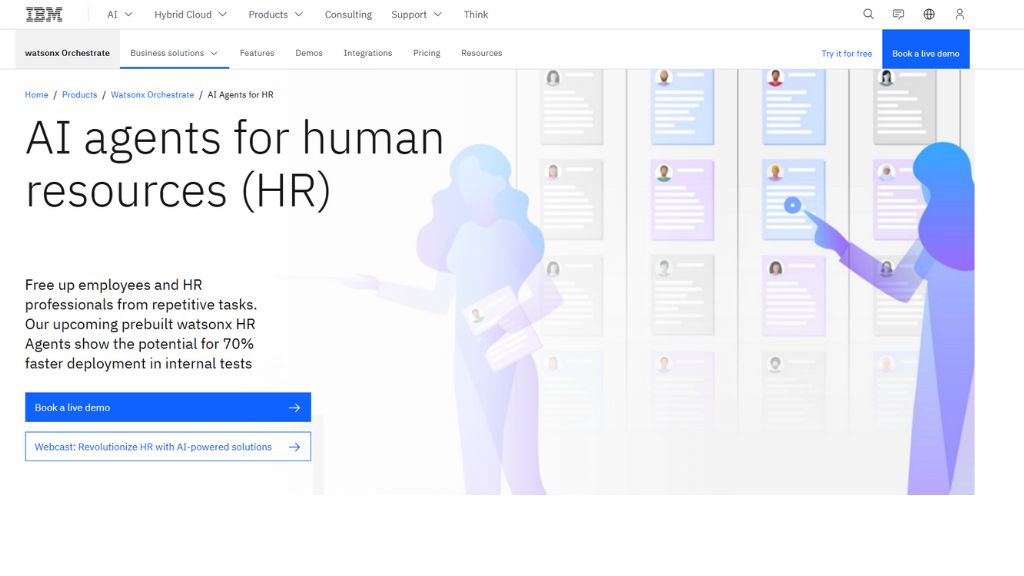1024x576 pixels.
Task: Open the globe region selector icon
Action: (929, 14)
